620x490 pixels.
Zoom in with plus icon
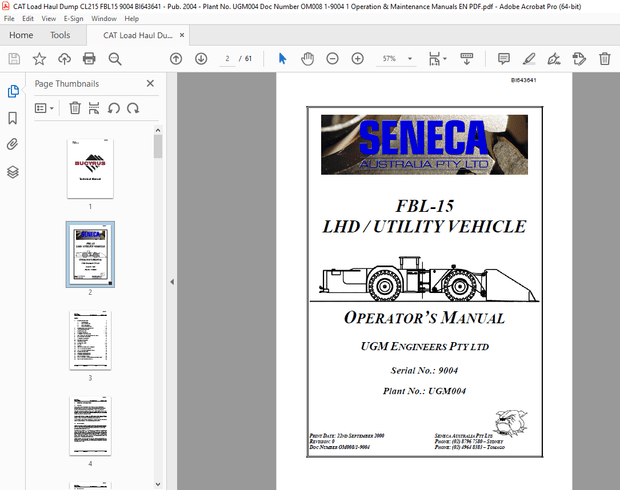pyautogui.click(x=358, y=59)
